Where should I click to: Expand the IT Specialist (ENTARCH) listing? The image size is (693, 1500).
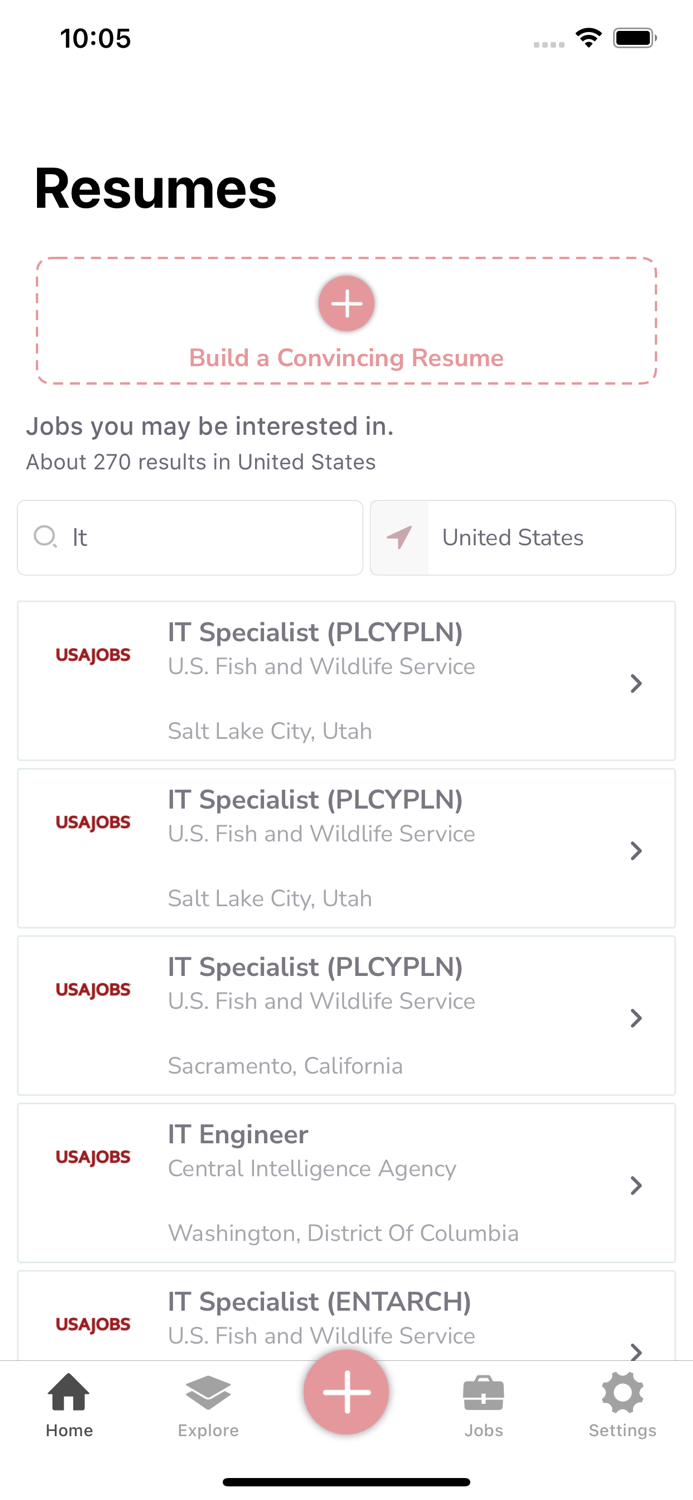[636, 1350]
